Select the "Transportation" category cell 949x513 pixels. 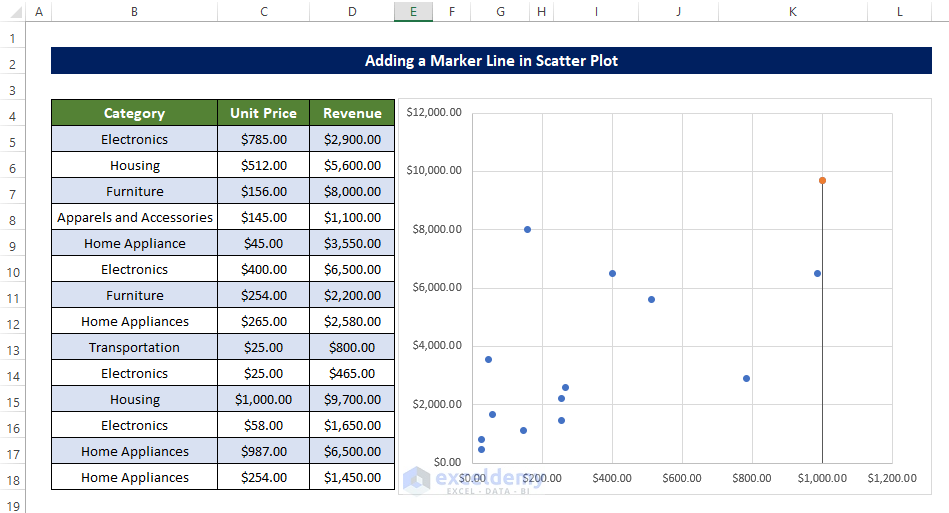tap(134, 347)
